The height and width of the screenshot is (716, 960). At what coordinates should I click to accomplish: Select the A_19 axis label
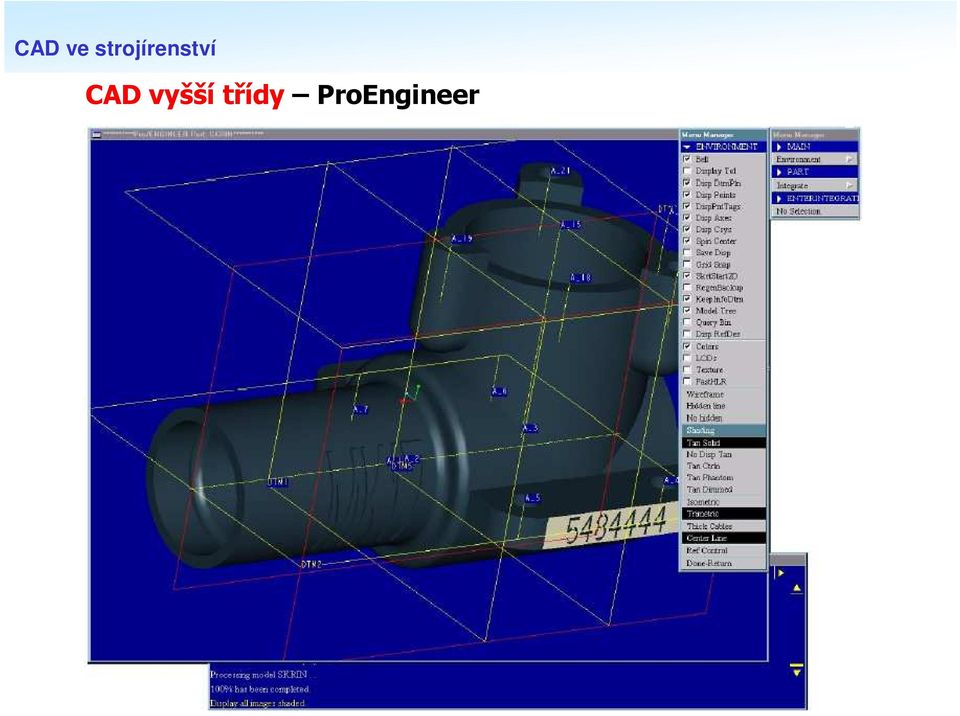coord(462,238)
